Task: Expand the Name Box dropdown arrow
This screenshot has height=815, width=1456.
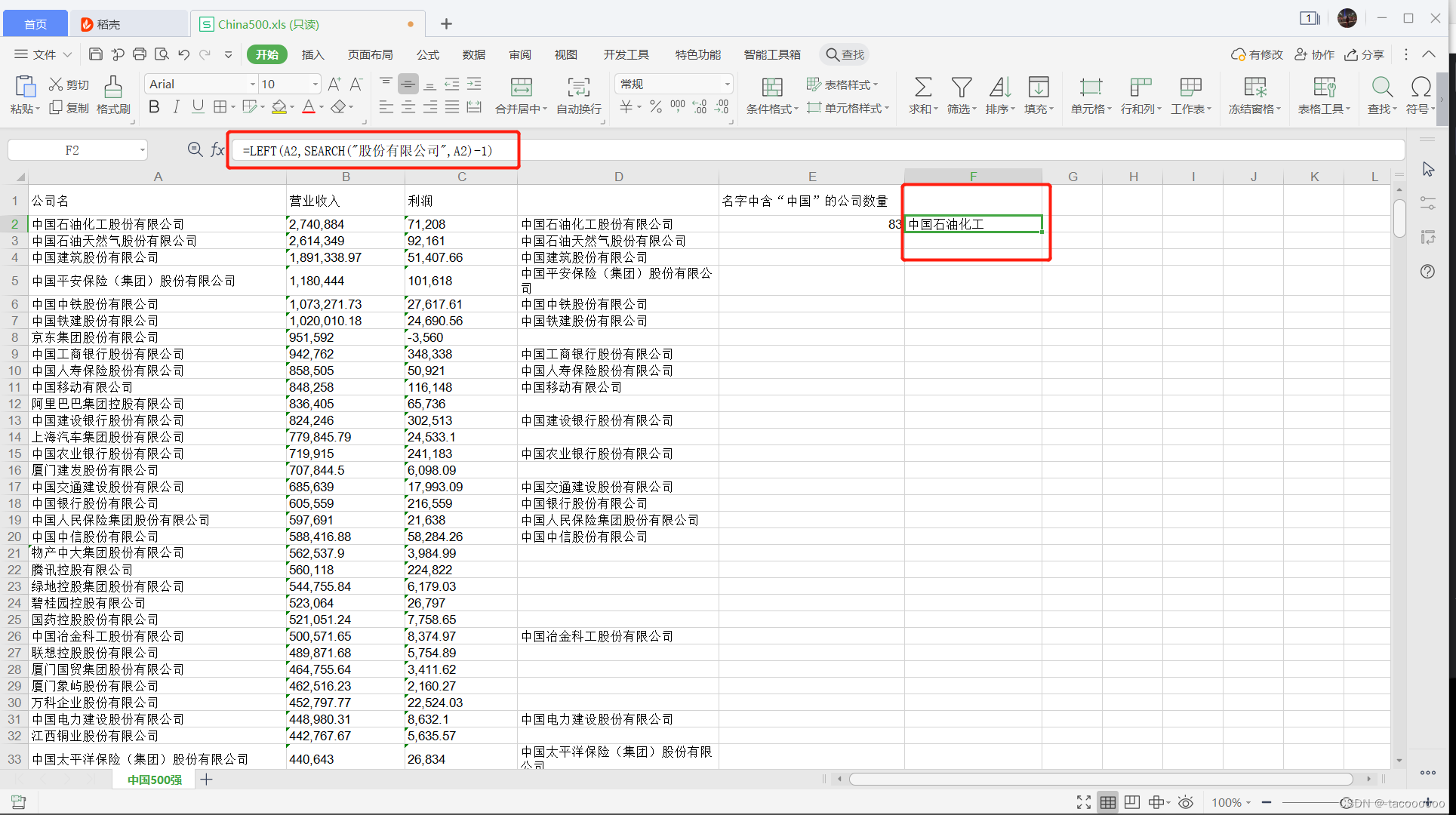Action: click(x=142, y=150)
